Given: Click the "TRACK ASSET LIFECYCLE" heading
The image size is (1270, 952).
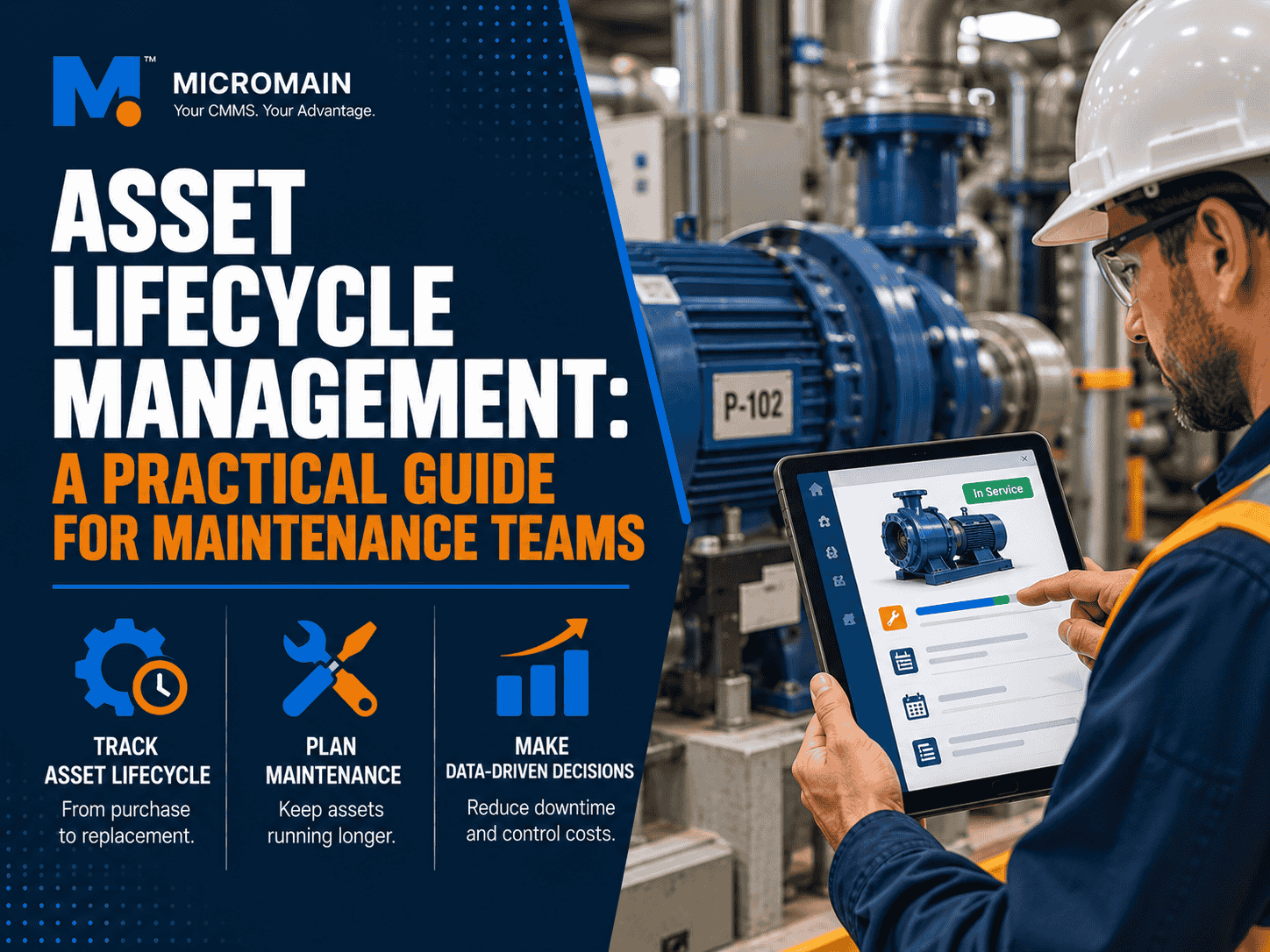Looking at the screenshot, I should pyautogui.click(x=127, y=761).
